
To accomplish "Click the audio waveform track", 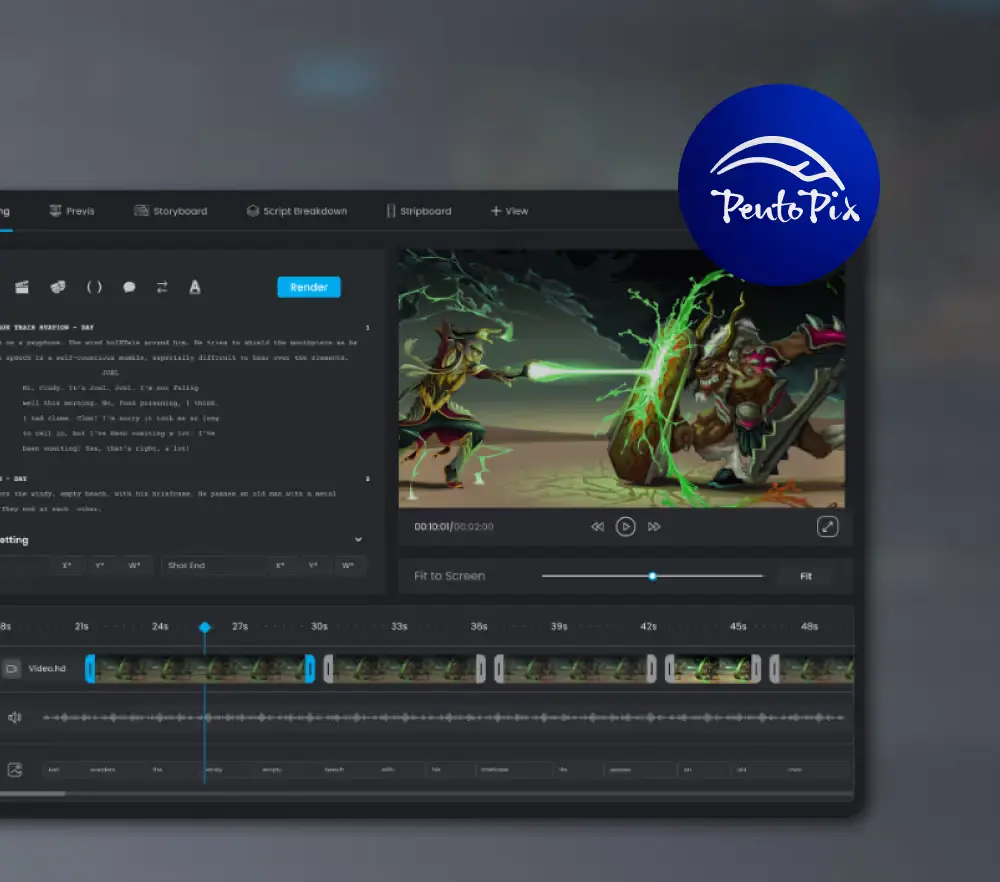I will coord(444,717).
